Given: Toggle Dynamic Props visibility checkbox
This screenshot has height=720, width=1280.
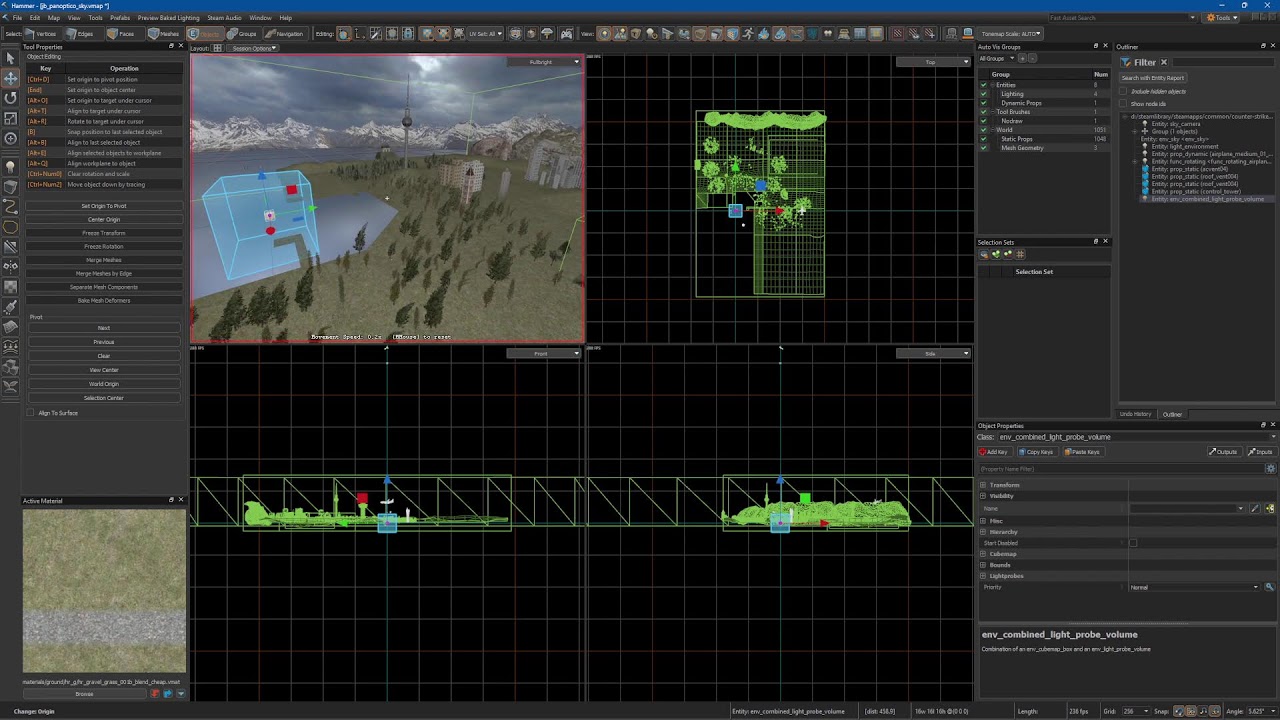Looking at the screenshot, I should [x=984, y=103].
